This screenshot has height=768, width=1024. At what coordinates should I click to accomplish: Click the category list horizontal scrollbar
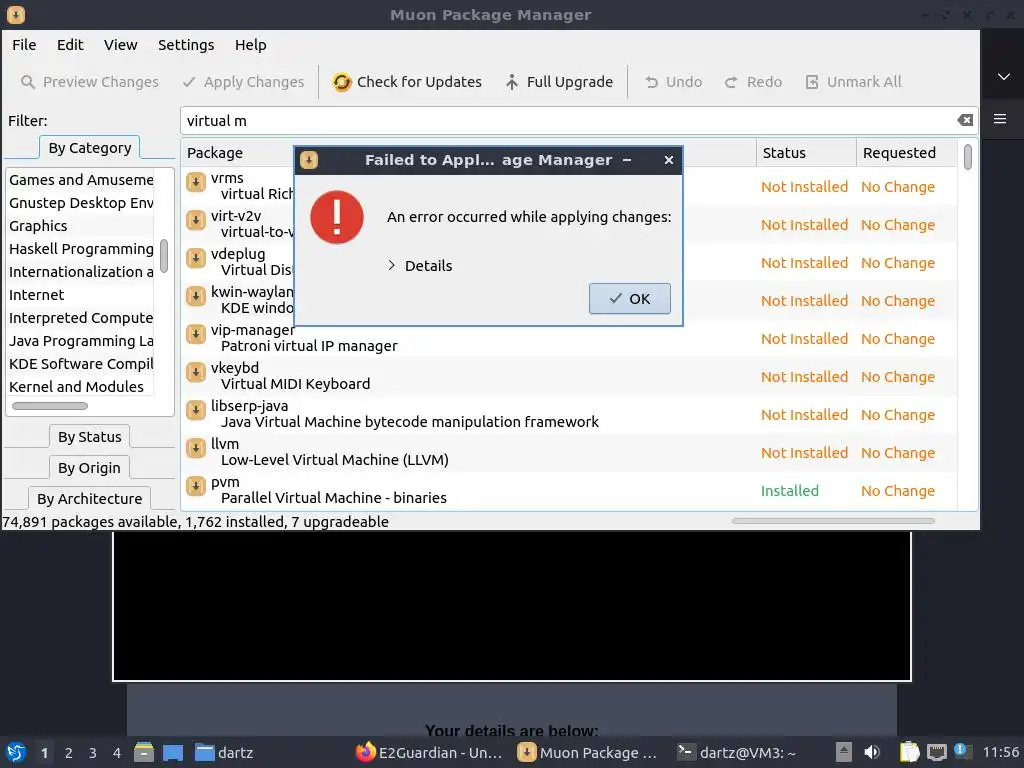click(x=50, y=406)
